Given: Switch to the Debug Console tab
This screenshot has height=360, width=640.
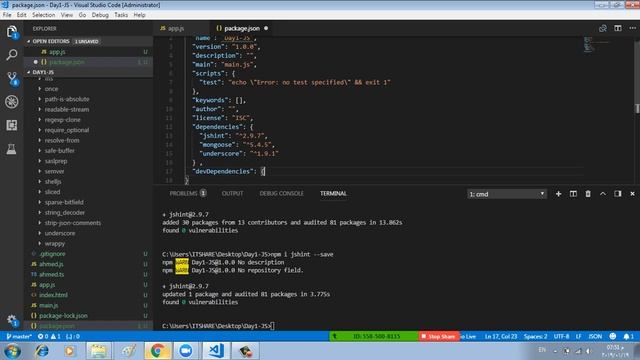Looking at the screenshot, I should 281,193.
